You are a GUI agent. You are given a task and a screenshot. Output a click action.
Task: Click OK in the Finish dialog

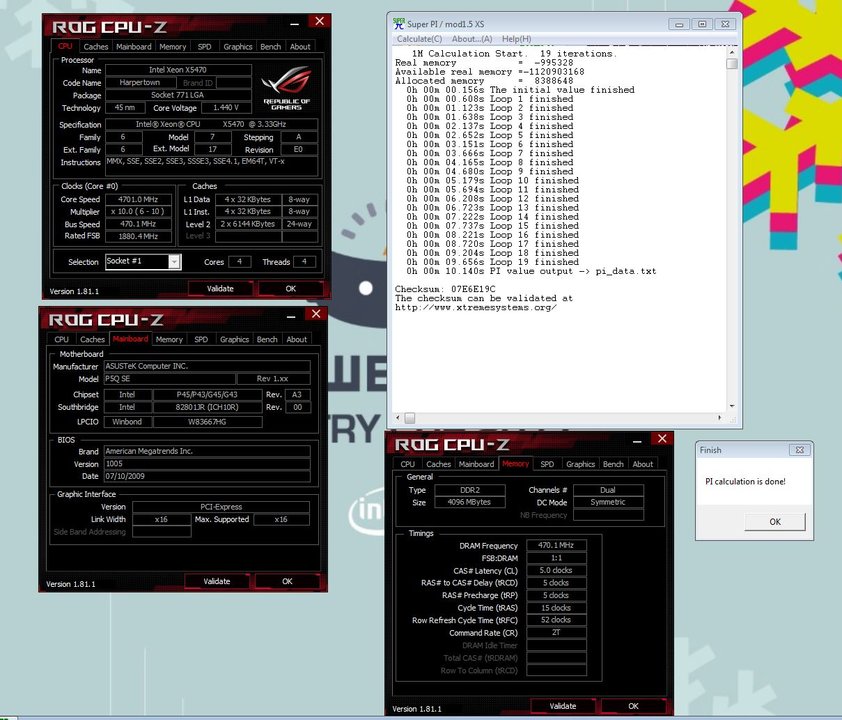[775, 521]
